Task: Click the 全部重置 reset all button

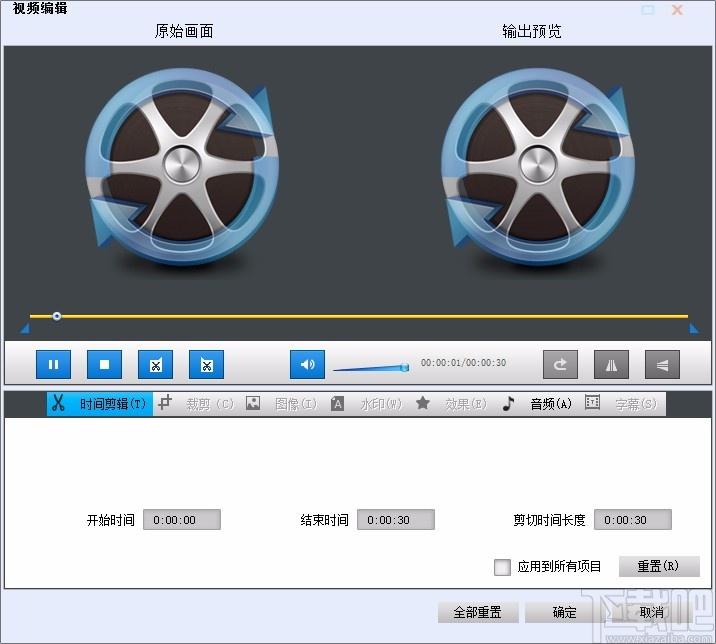Action: (x=478, y=612)
